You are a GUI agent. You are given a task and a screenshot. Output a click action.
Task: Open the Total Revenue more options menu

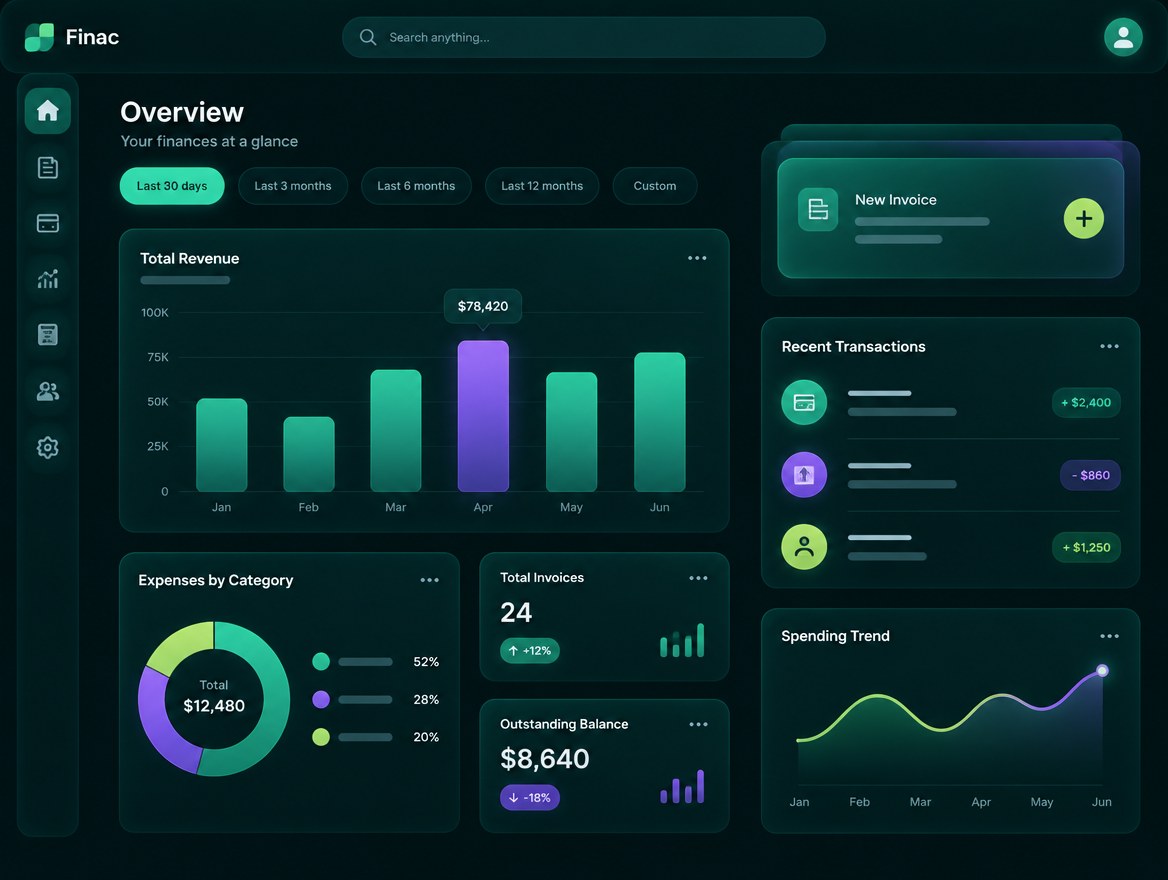(x=697, y=258)
